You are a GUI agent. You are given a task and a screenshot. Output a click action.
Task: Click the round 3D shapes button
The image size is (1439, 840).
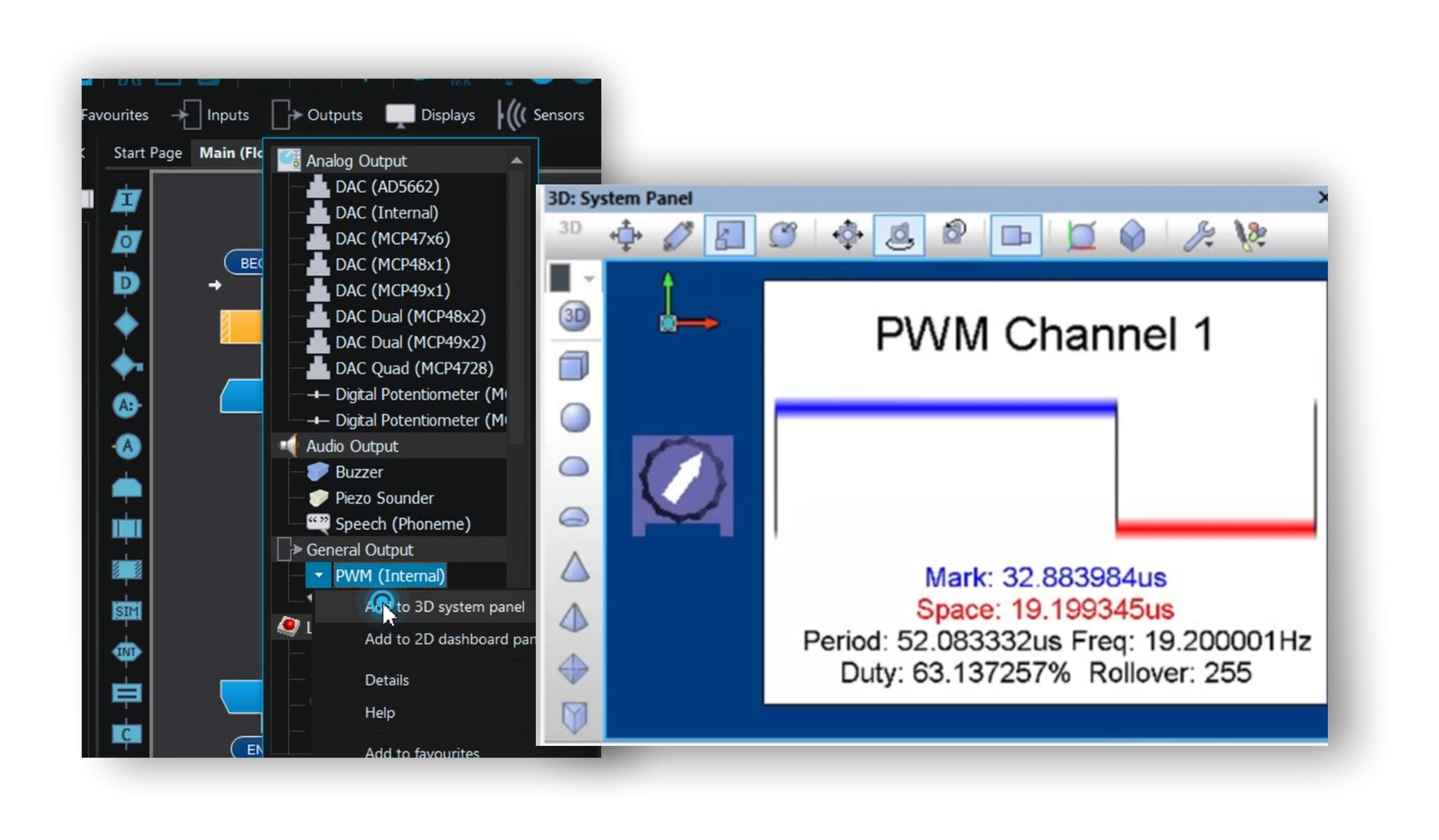pyautogui.click(x=573, y=316)
